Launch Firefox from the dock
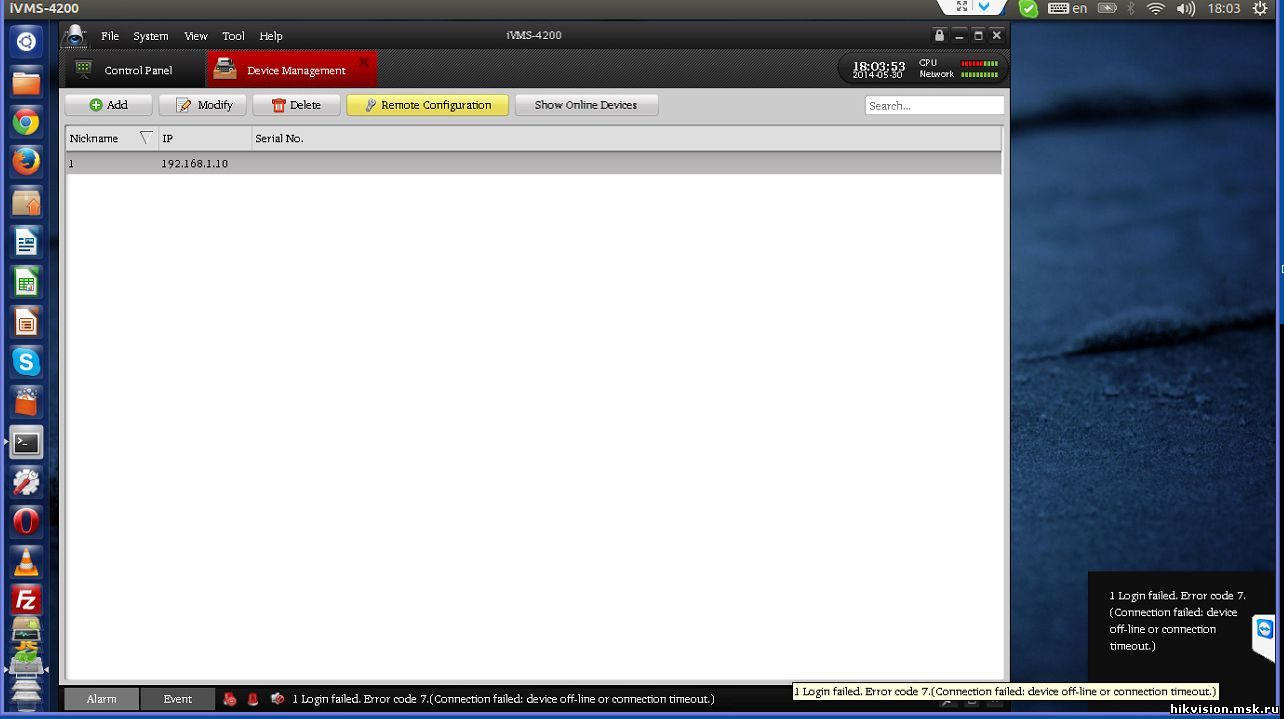Image resolution: width=1284 pixels, height=719 pixels. click(x=26, y=162)
